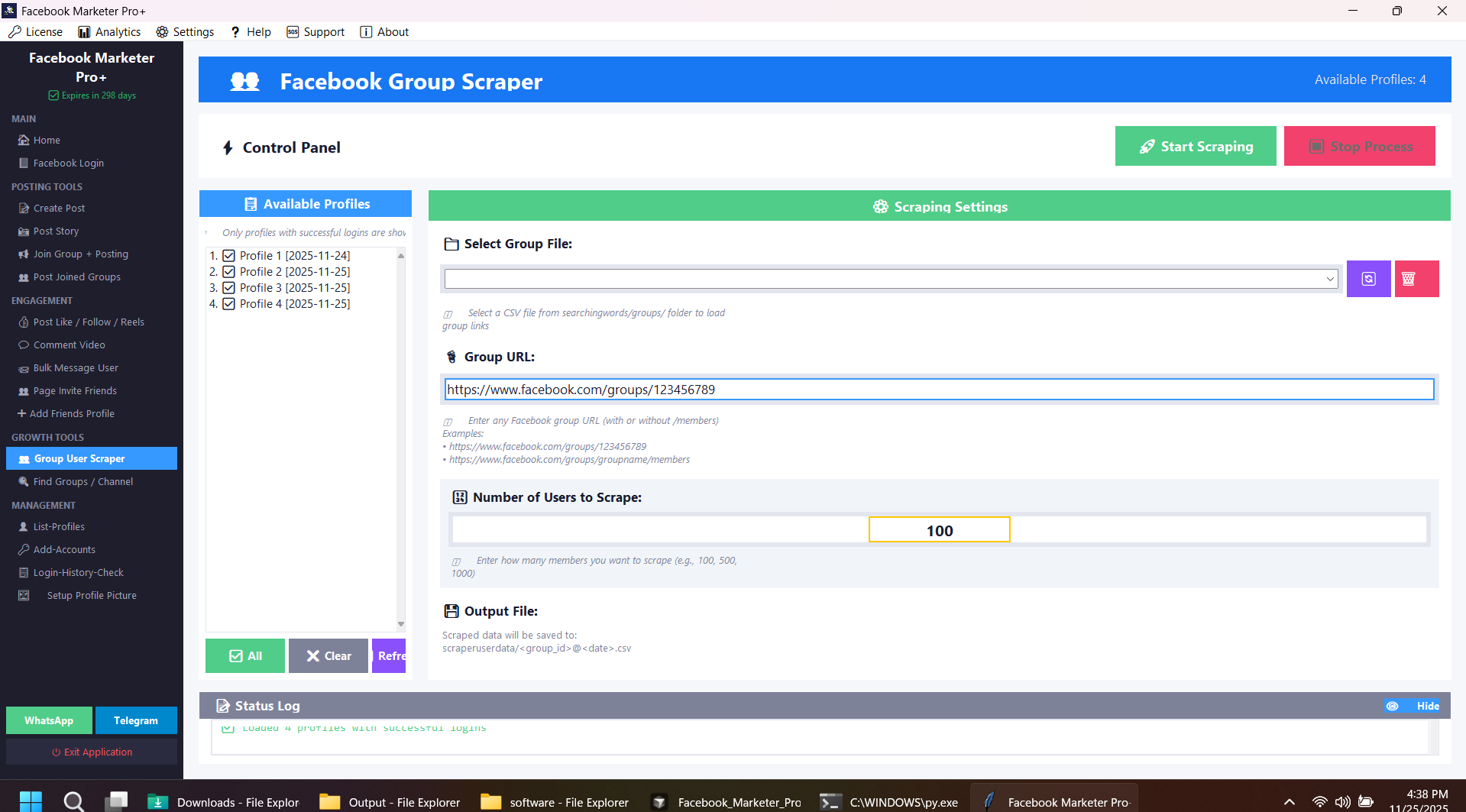
Task: Click the Exit Application button
Action: tap(91, 752)
